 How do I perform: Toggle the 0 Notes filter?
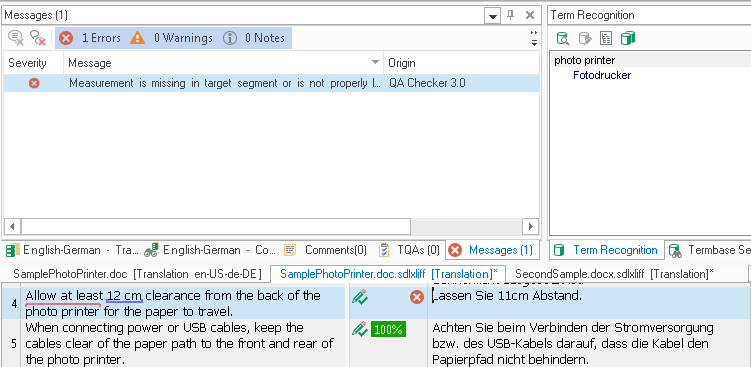click(x=254, y=38)
